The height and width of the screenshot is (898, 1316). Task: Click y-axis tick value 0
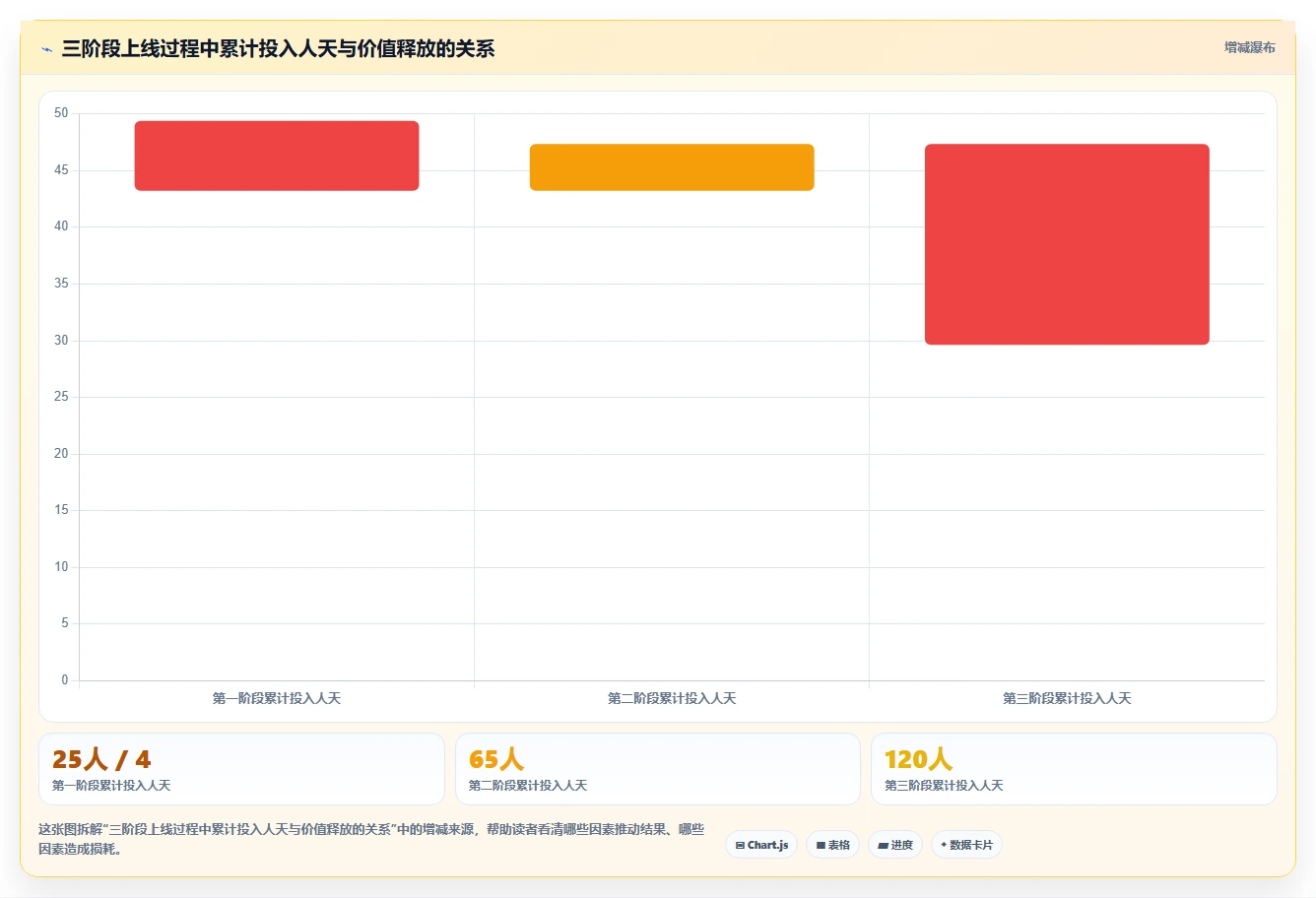point(65,680)
